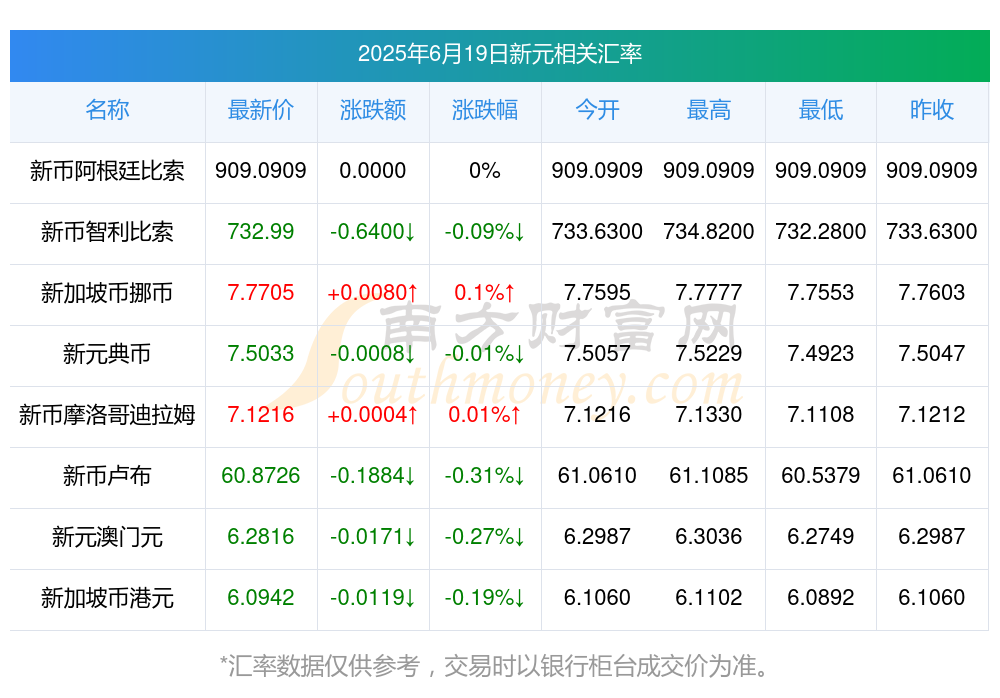Viewport: 1000px width, 698px height.
Task: Select the row name 新元典币
Action: (107, 353)
